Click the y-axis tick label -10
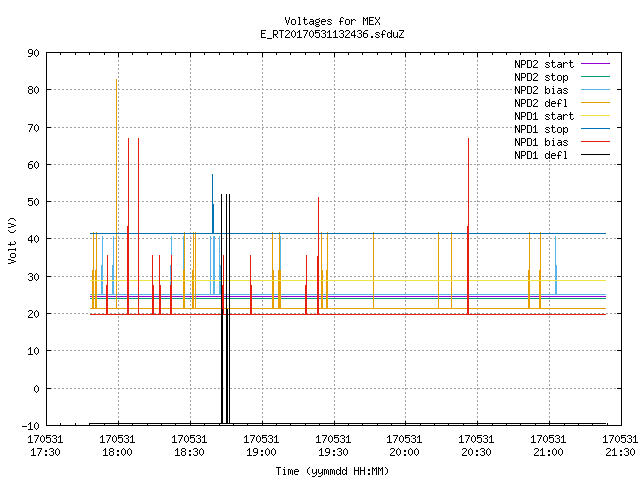The image size is (640, 480). pyautogui.click(x=31, y=426)
